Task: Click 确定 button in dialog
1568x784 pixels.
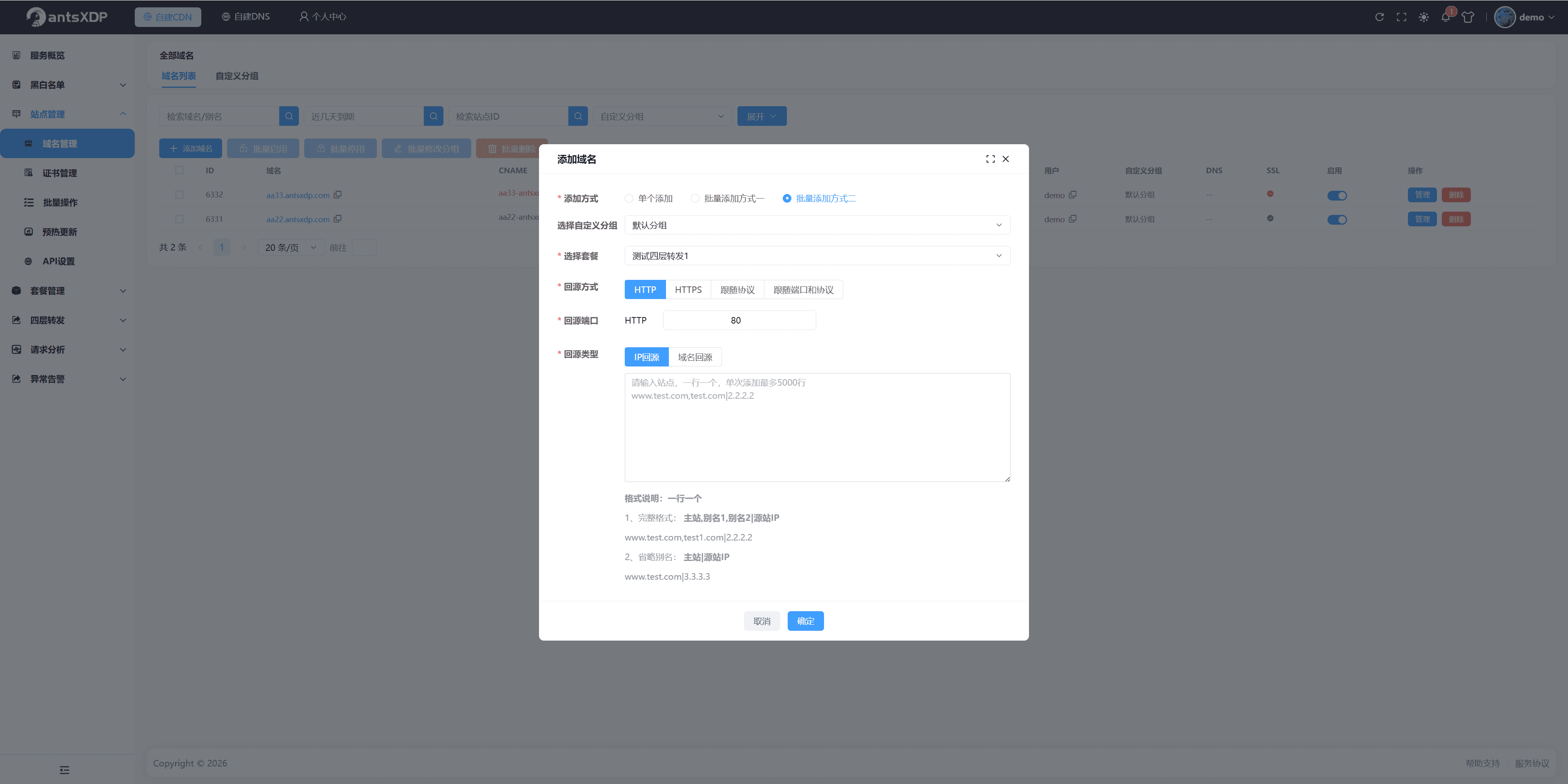Action: [805, 621]
